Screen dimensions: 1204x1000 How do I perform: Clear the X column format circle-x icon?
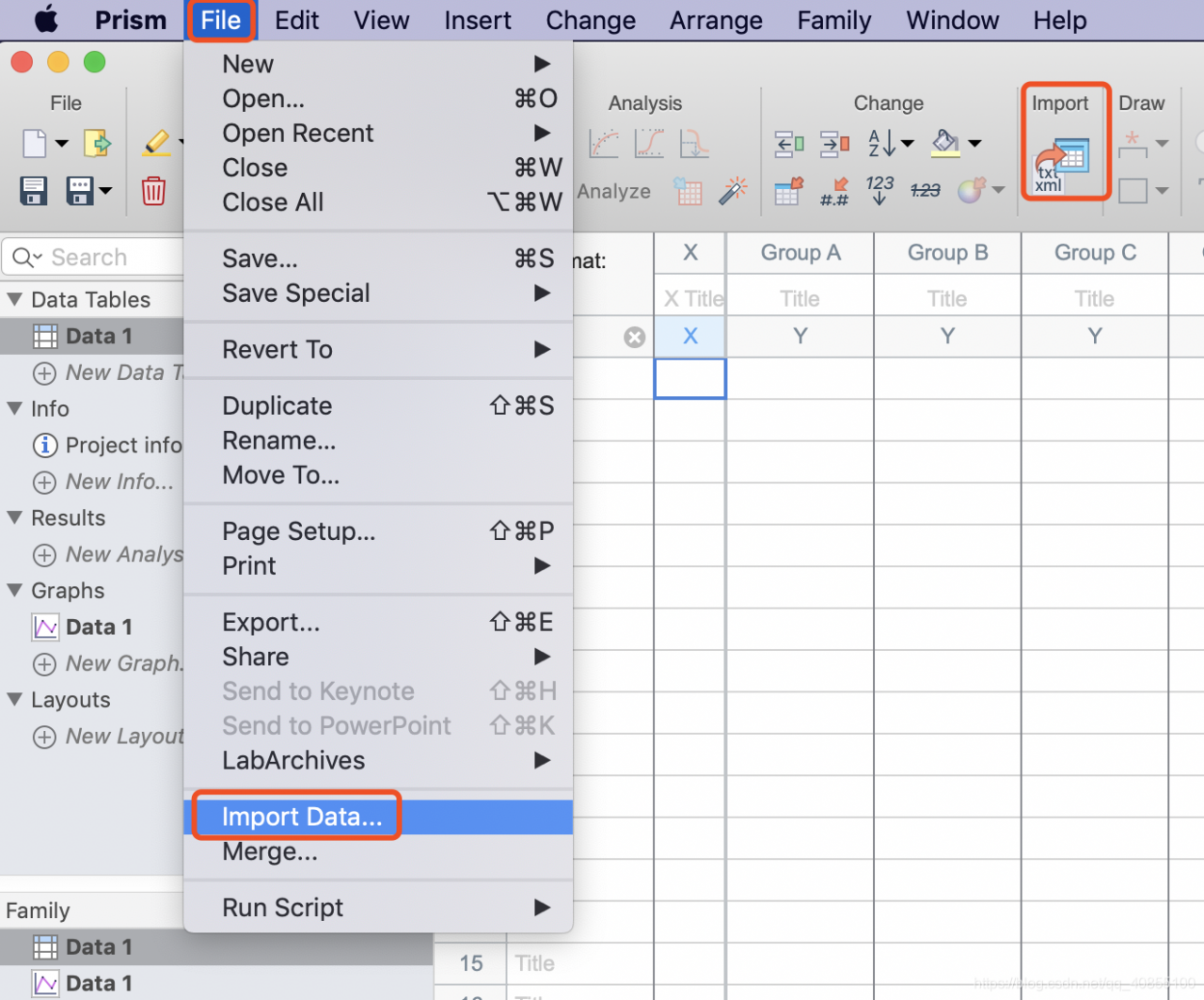coord(635,337)
